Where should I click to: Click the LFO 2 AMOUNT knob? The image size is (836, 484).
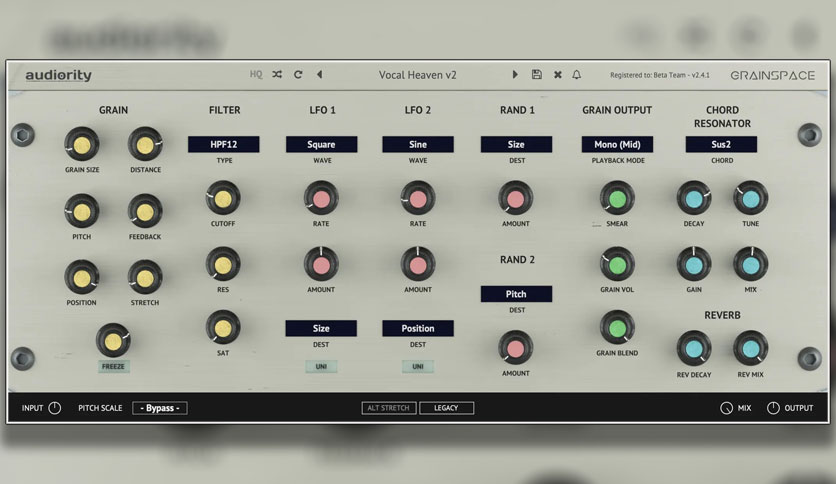point(418,264)
